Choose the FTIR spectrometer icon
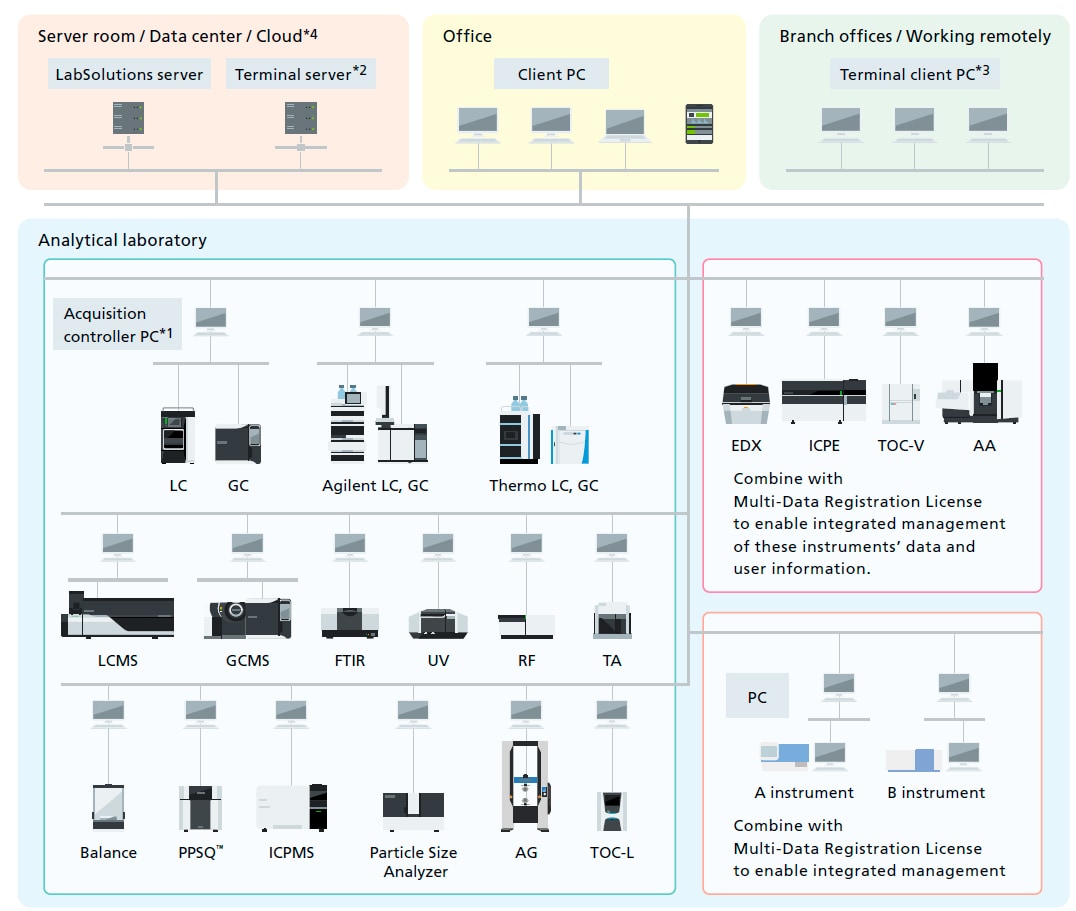 click(x=349, y=623)
